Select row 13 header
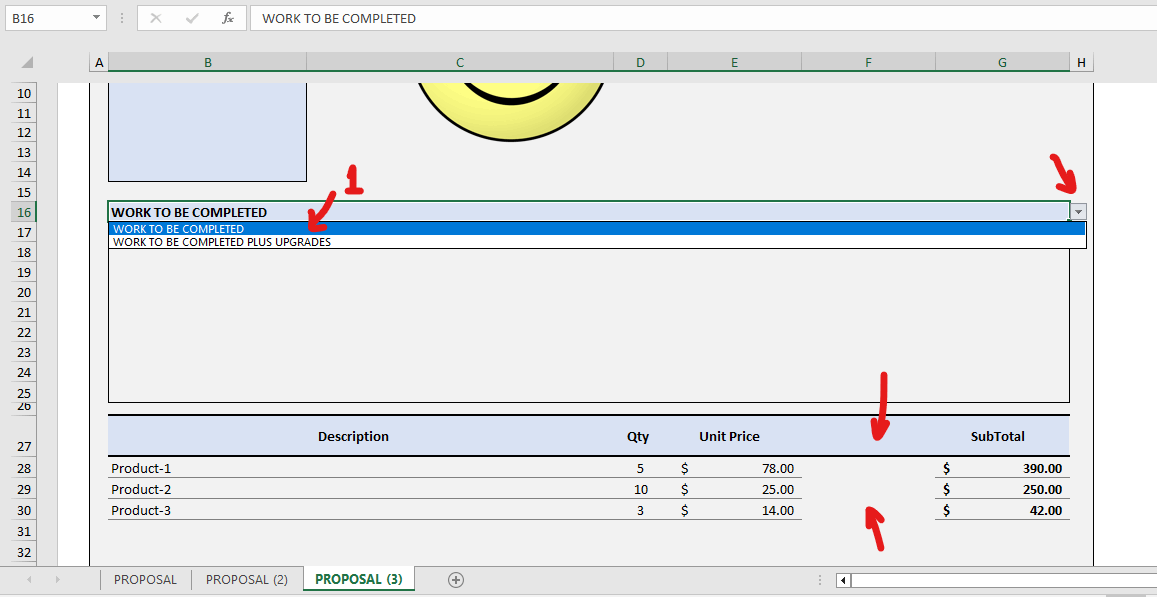The width and height of the screenshot is (1157, 597). click(24, 152)
